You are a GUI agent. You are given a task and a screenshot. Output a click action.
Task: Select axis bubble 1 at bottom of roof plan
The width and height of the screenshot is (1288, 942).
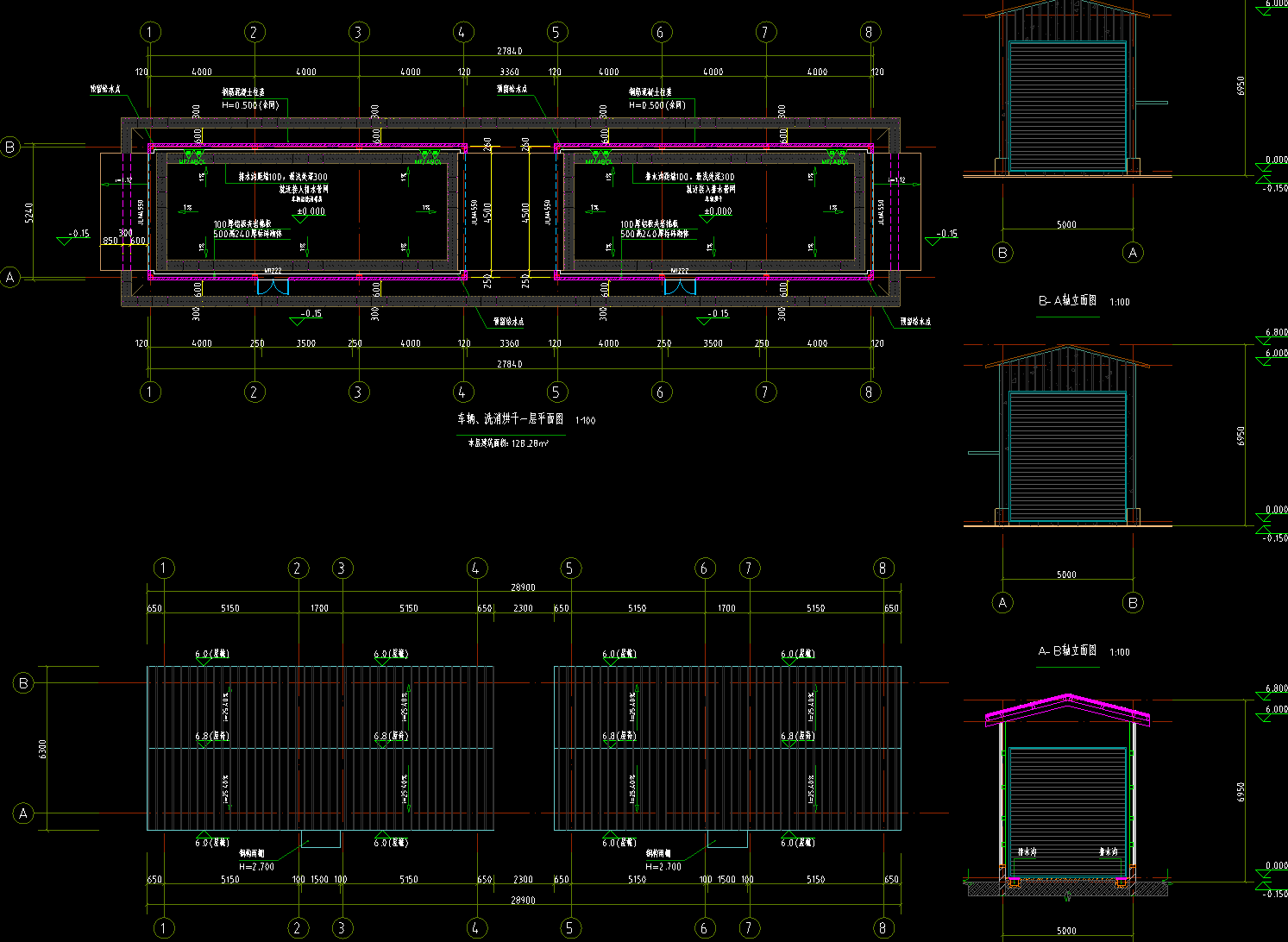164,928
